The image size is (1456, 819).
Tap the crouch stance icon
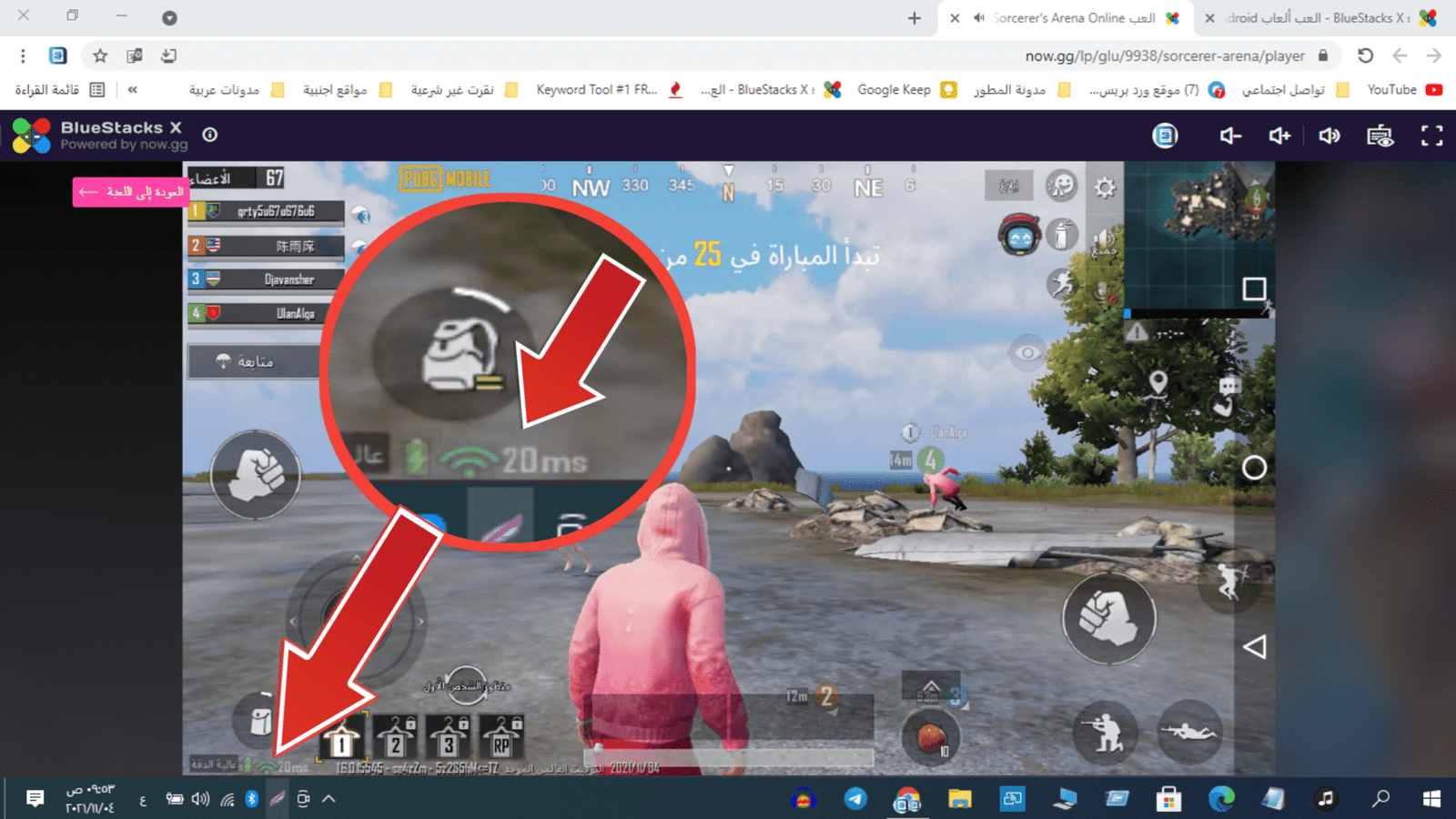click(x=1106, y=731)
